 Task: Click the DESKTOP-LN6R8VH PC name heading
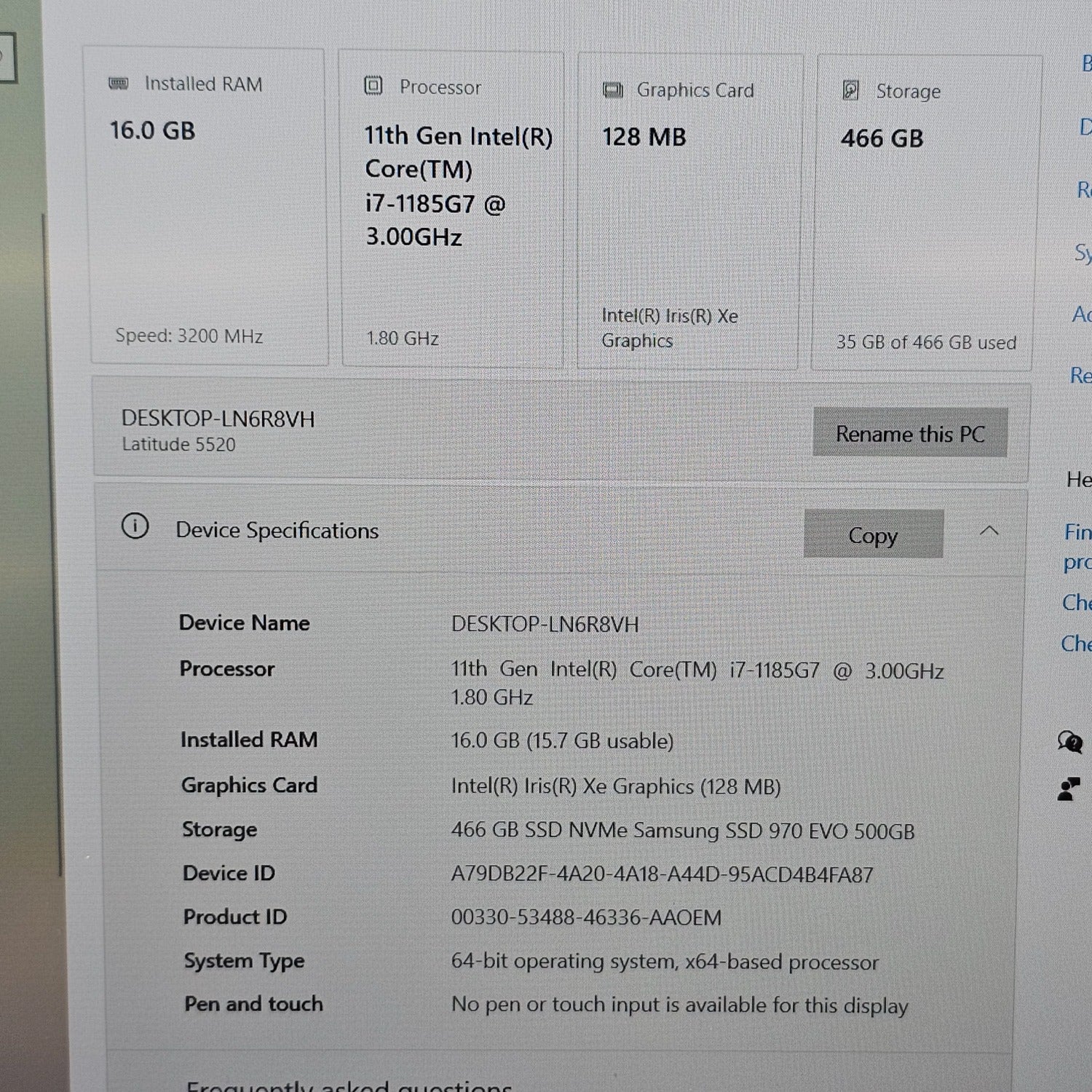pyautogui.click(x=218, y=419)
